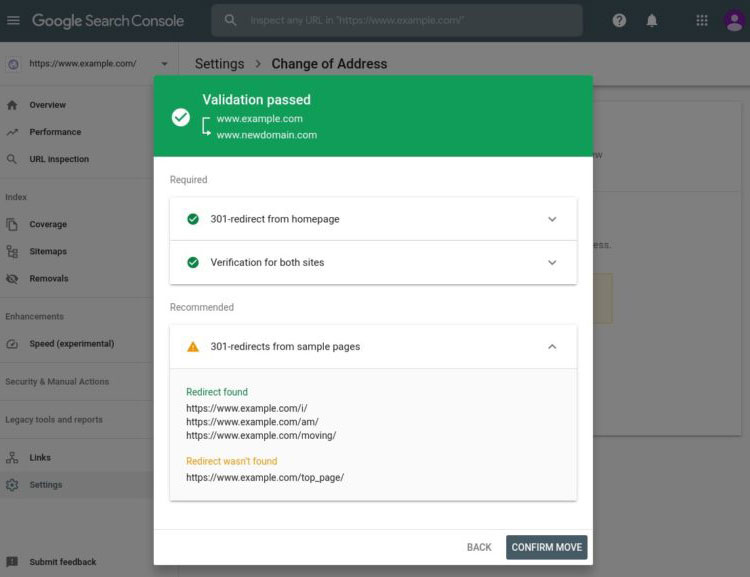This screenshot has width=750, height=577.
Task: Open Coverage in the Index section
Action: click(x=48, y=225)
